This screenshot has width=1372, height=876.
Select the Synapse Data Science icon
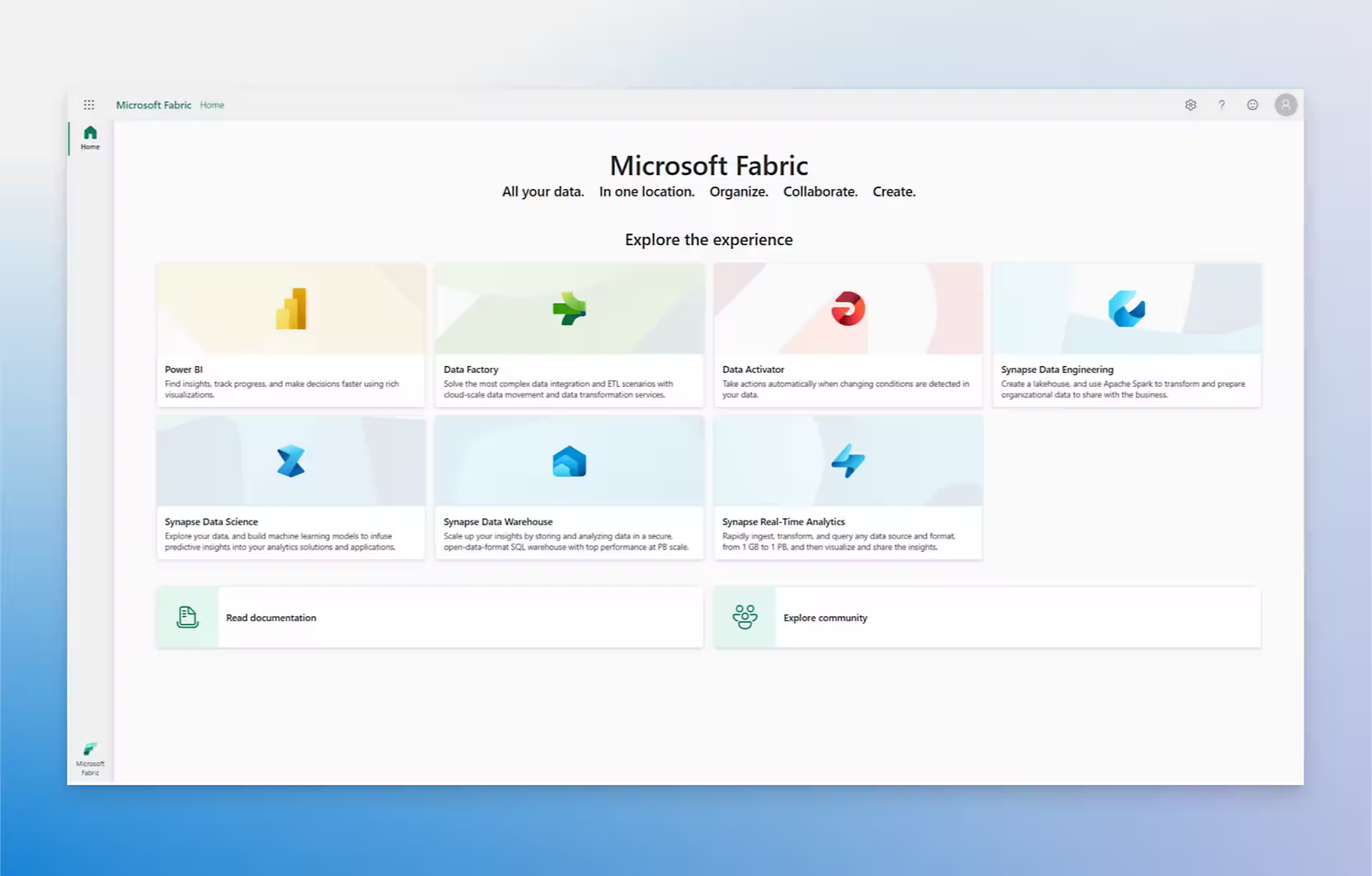(x=290, y=460)
